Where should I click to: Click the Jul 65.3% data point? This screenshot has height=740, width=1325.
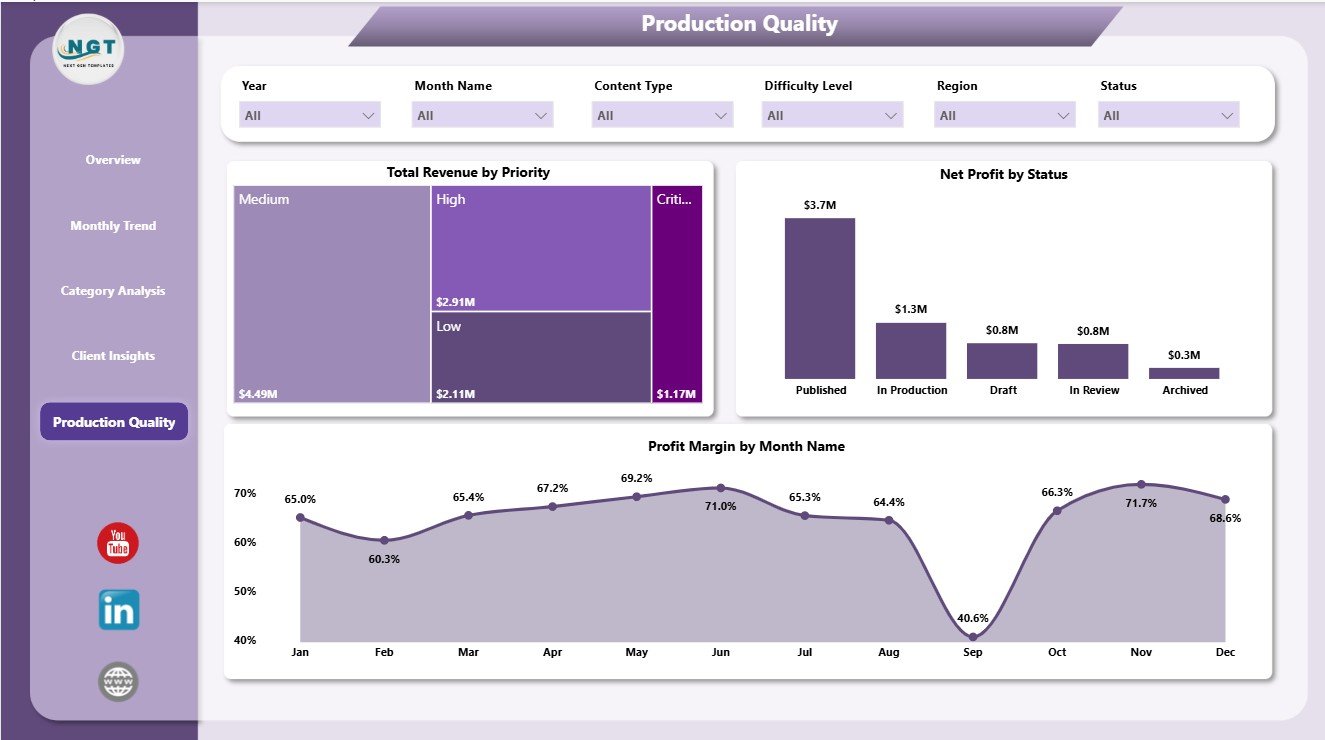click(805, 516)
